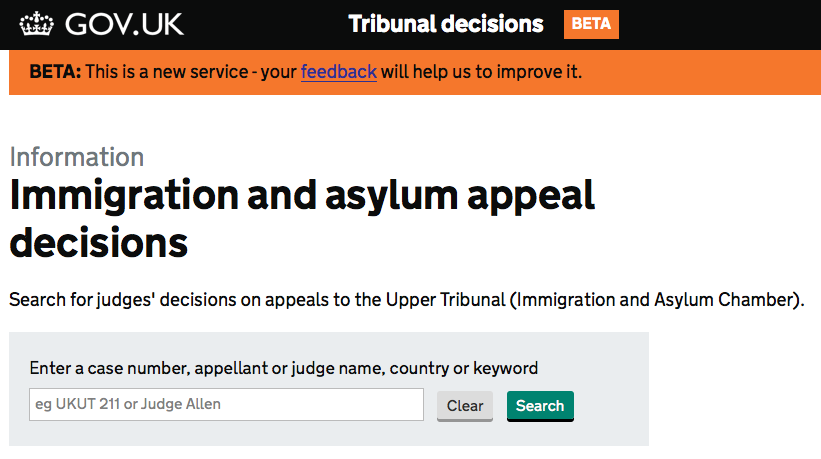Click 'will help us to improve it' banner text
The width and height of the screenshot is (821, 459).
(481, 72)
